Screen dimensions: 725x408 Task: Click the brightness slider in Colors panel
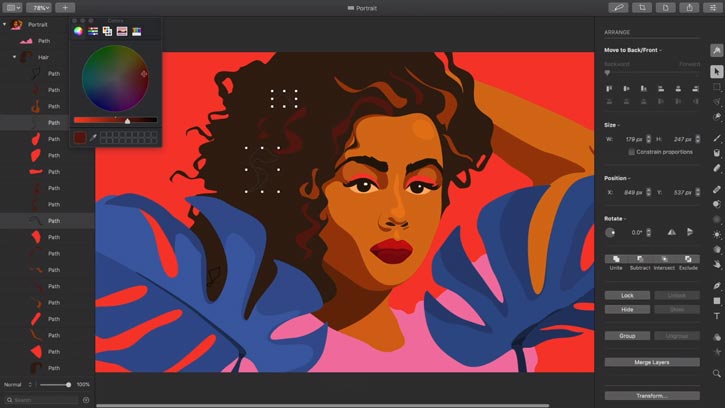(x=115, y=120)
